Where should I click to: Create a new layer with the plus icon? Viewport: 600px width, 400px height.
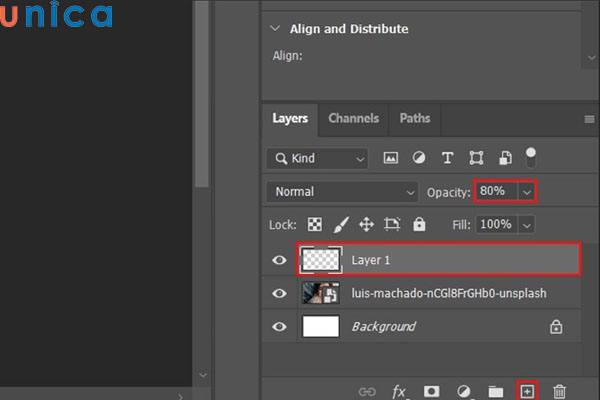tap(527, 390)
